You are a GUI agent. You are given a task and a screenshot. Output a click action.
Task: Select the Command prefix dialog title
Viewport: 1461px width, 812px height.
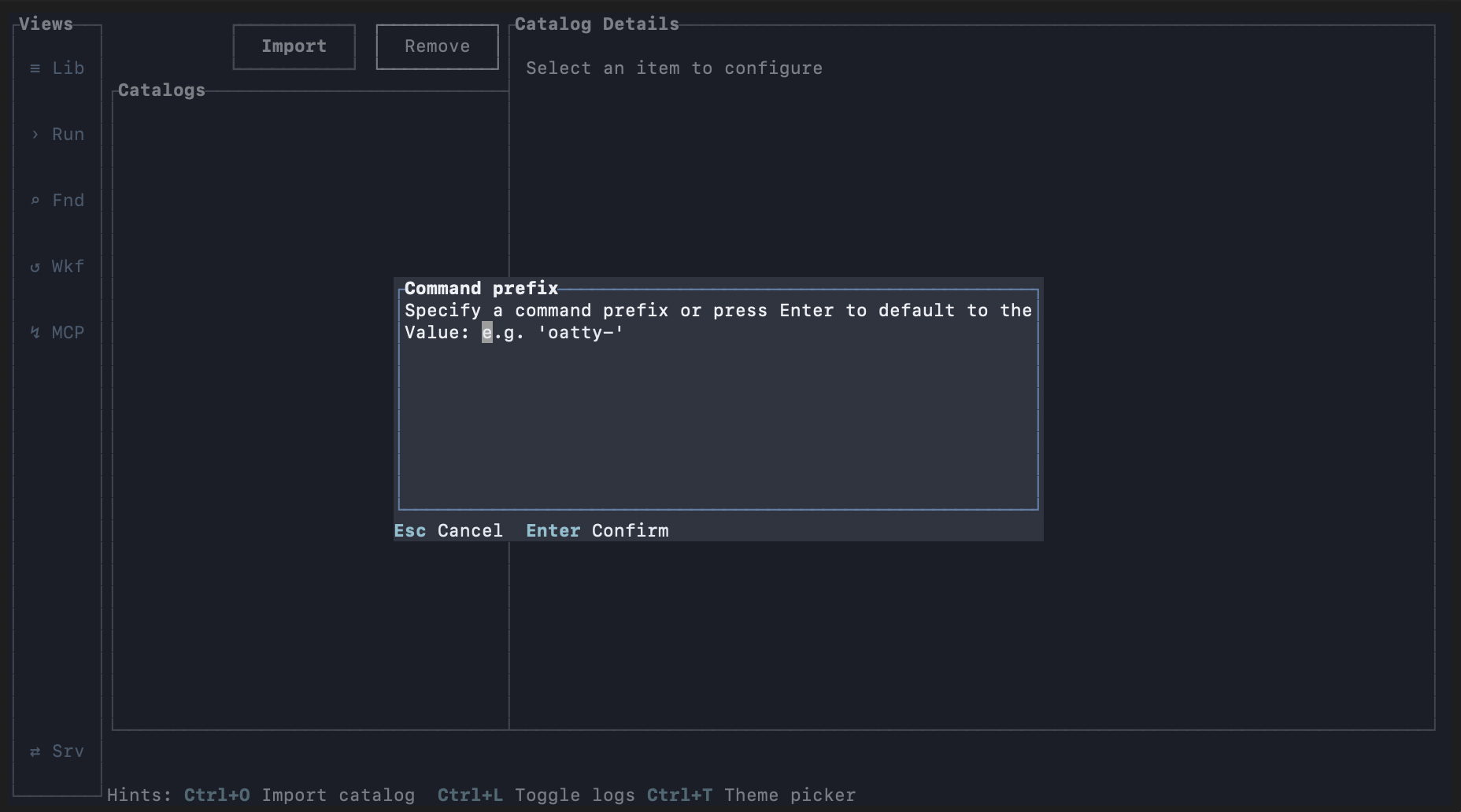pyautogui.click(x=480, y=288)
